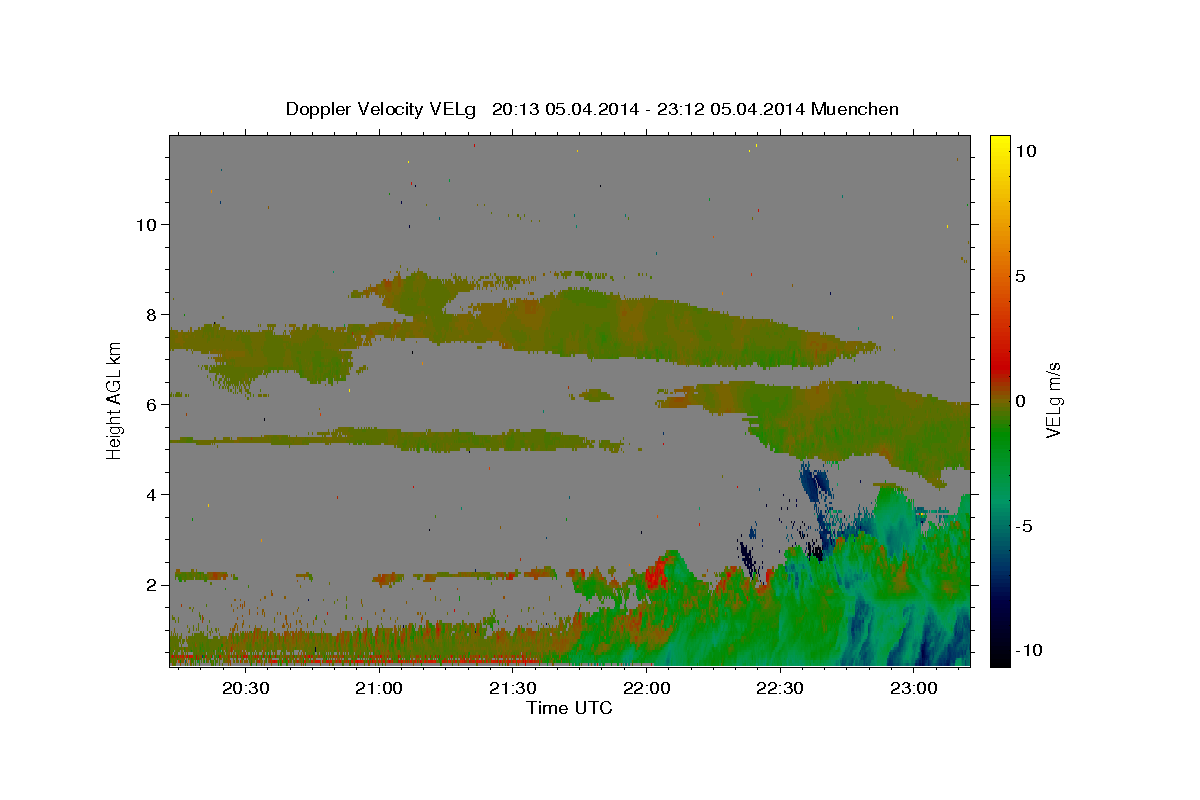Click the colorbar value 10 label

point(1027,150)
